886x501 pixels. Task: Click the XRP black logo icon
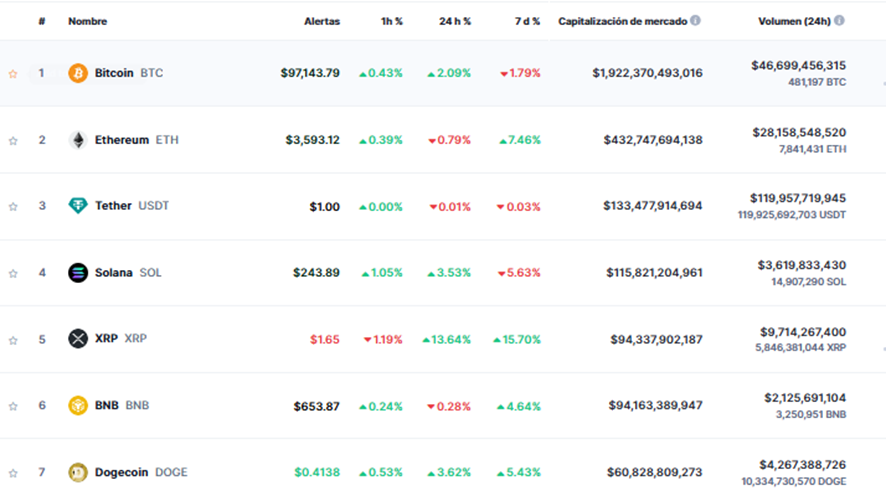click(x=78, y=339)
